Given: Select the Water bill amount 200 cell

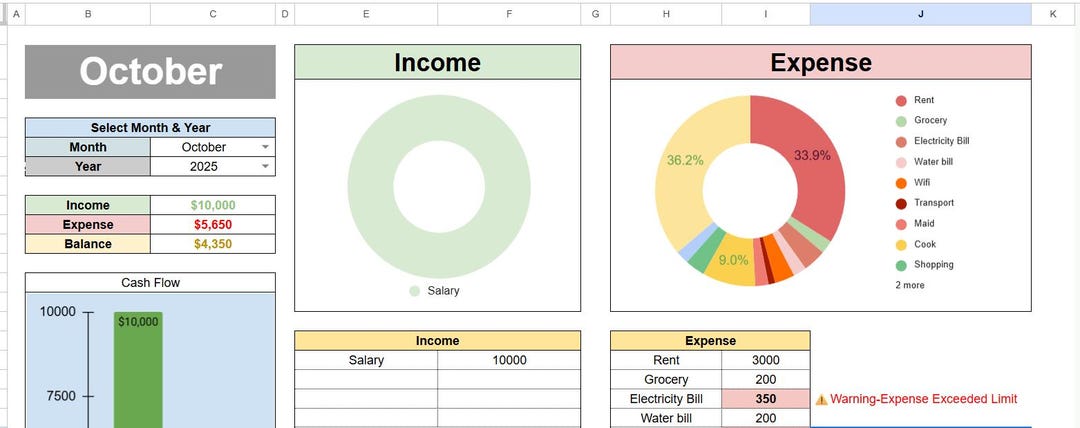Looking at the screenshot, I should [x=766, y=418].
